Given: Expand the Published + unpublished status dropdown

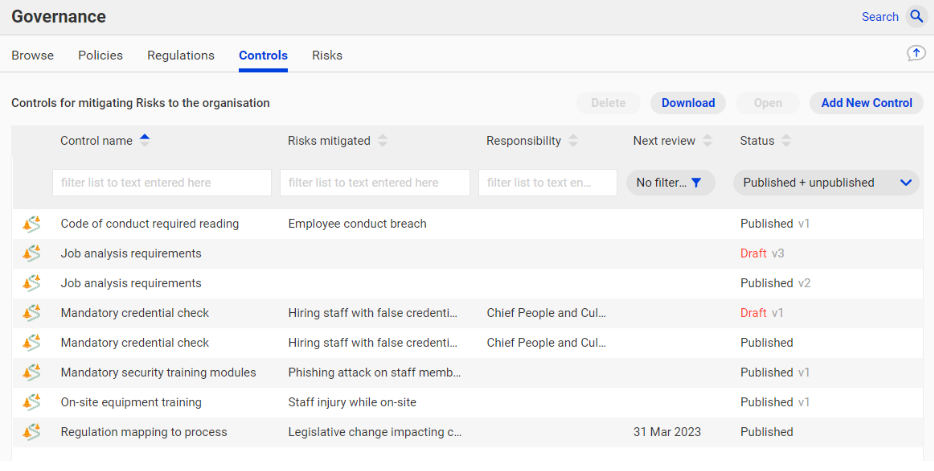Looking at the screenshot, I should [x=826, y=183].
